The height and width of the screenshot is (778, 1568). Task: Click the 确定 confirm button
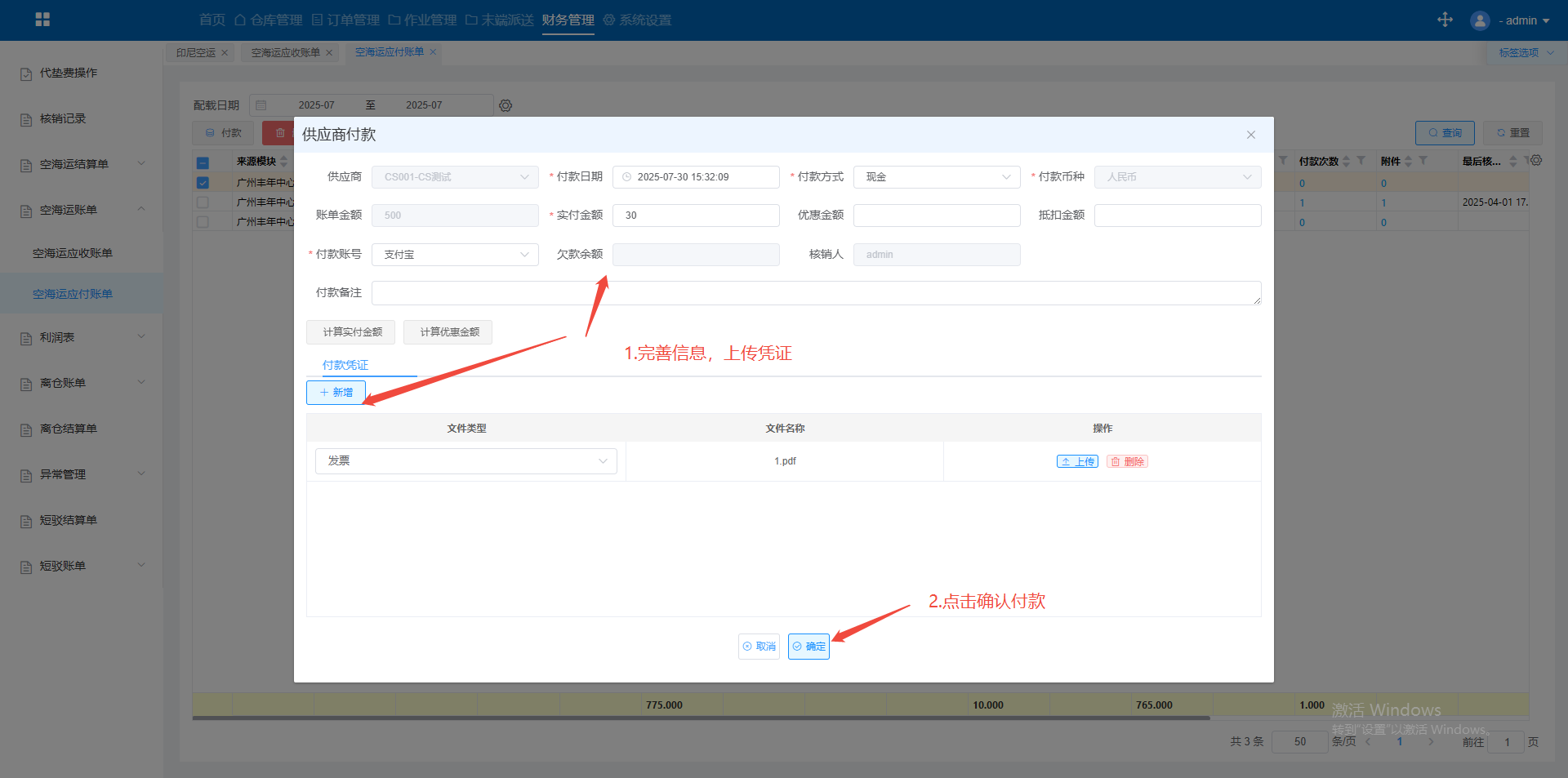click(808, 646)
